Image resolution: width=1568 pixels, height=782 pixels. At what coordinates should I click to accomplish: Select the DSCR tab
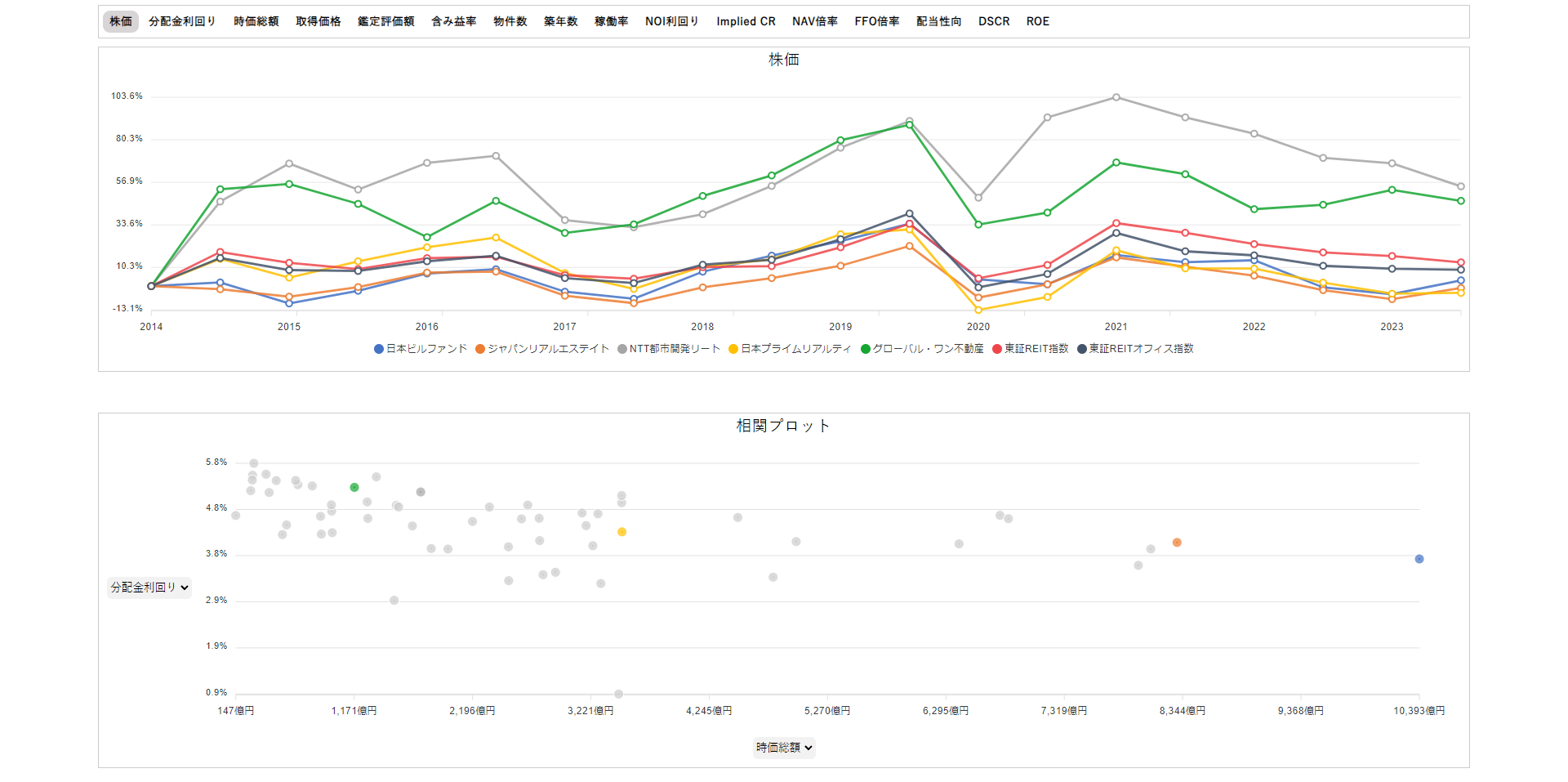tap(994, 21)
